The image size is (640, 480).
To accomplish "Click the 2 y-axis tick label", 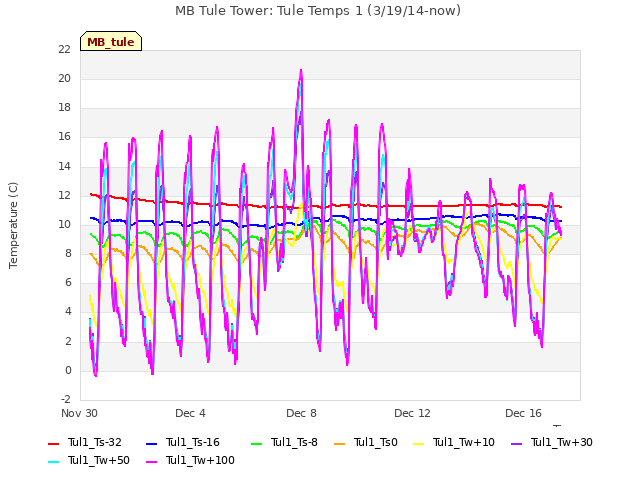I will [68, 341].
